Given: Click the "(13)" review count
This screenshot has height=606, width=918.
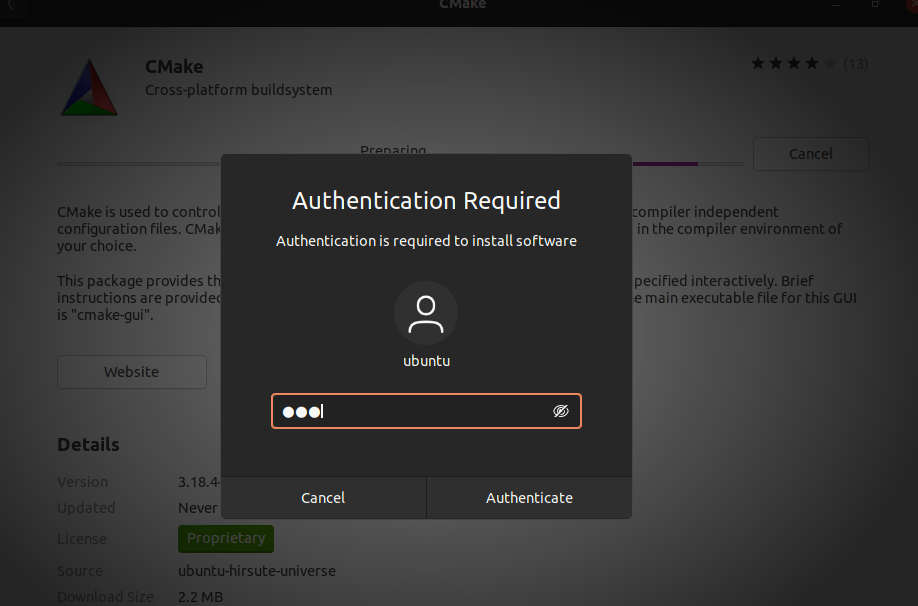Looking at the screenshot, I should [x=855, y=64].
